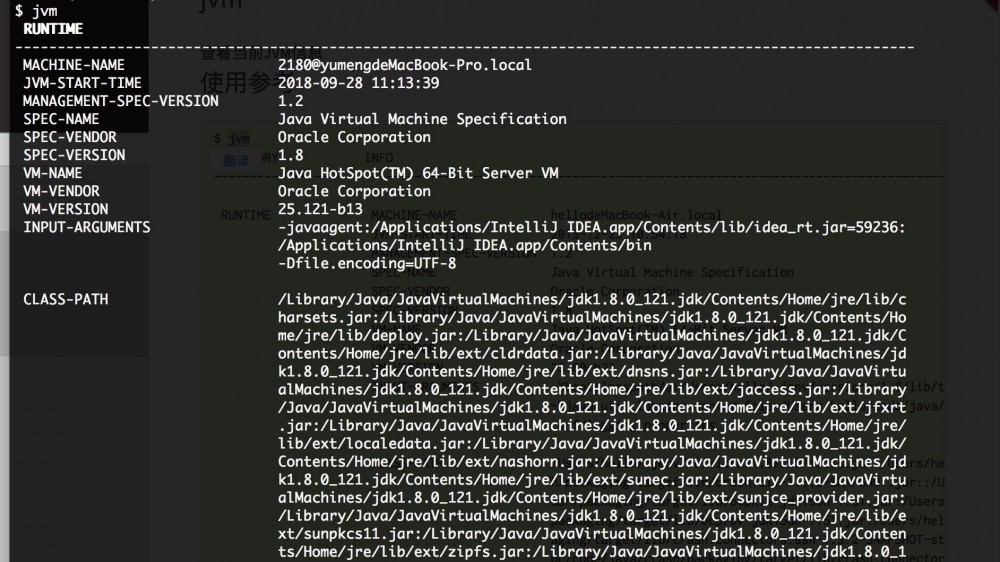Select the 25.121-b13 version value
This screenshot has height=562, width=1000.
[x=320, y=209]
